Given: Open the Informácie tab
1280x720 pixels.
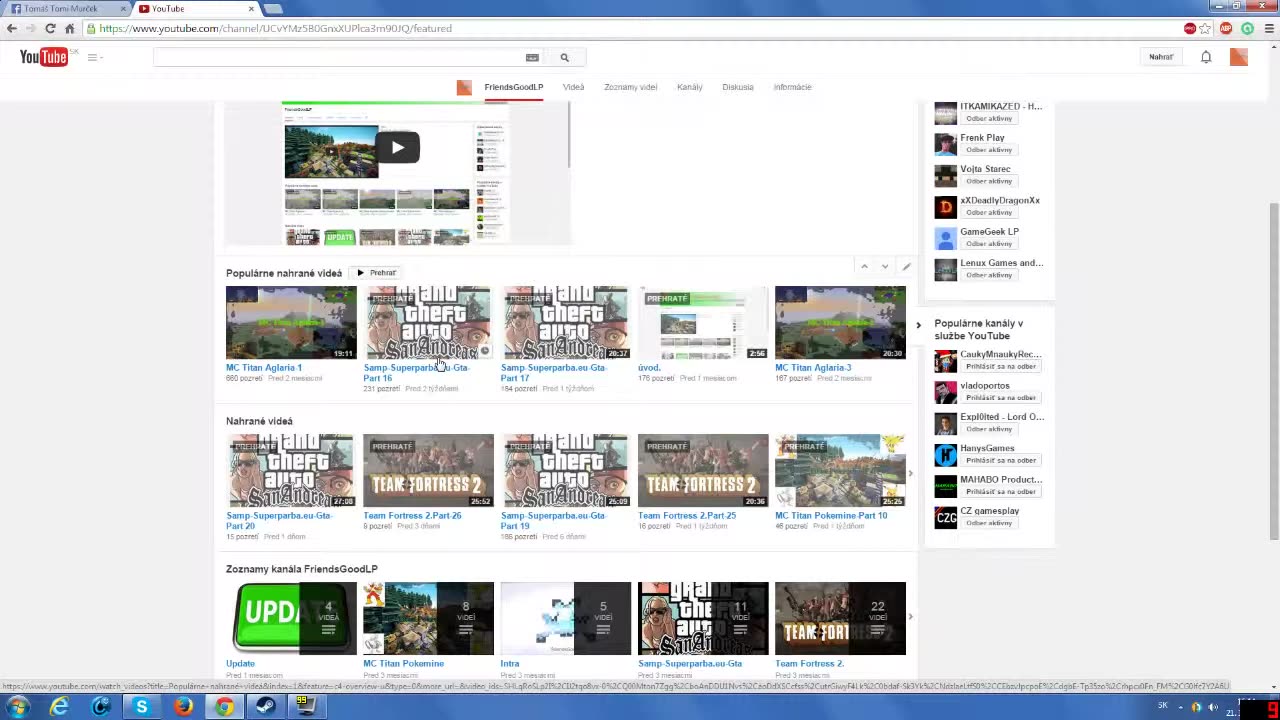Looking at the screenshot, I should pyautogui.click(x=792, y=87).
